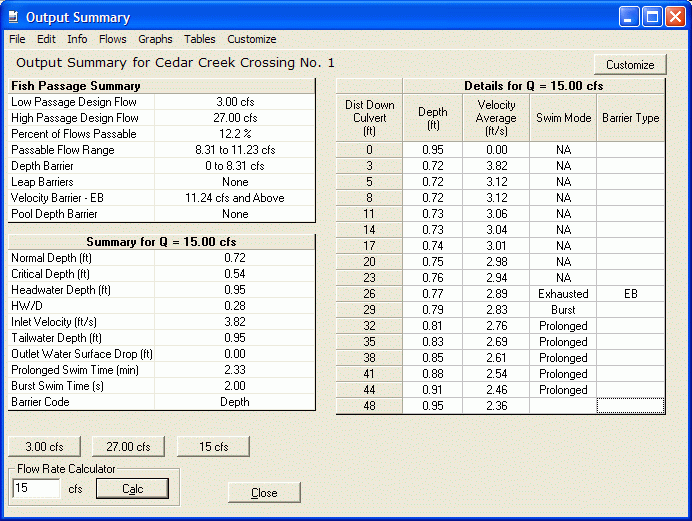692x521 pixels.
Task: Click the Burst Swim Time value 2.00
Action: pos(235,386)
